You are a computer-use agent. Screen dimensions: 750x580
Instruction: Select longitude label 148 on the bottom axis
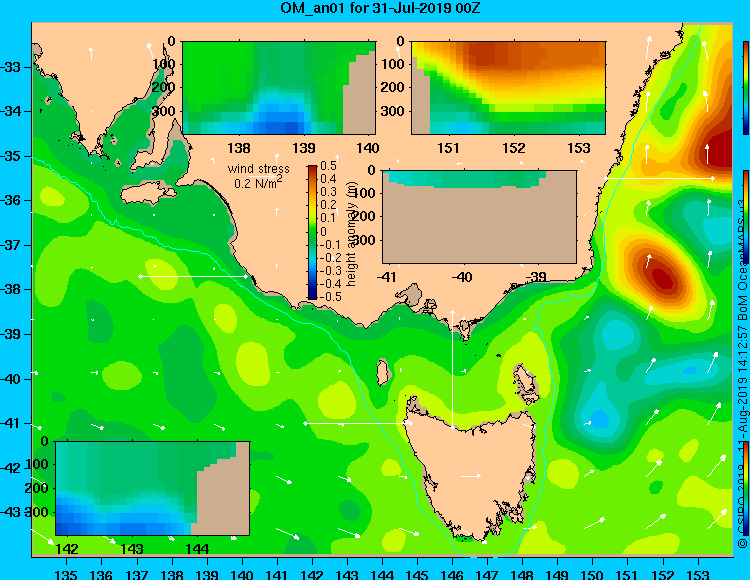pos(522,574)
